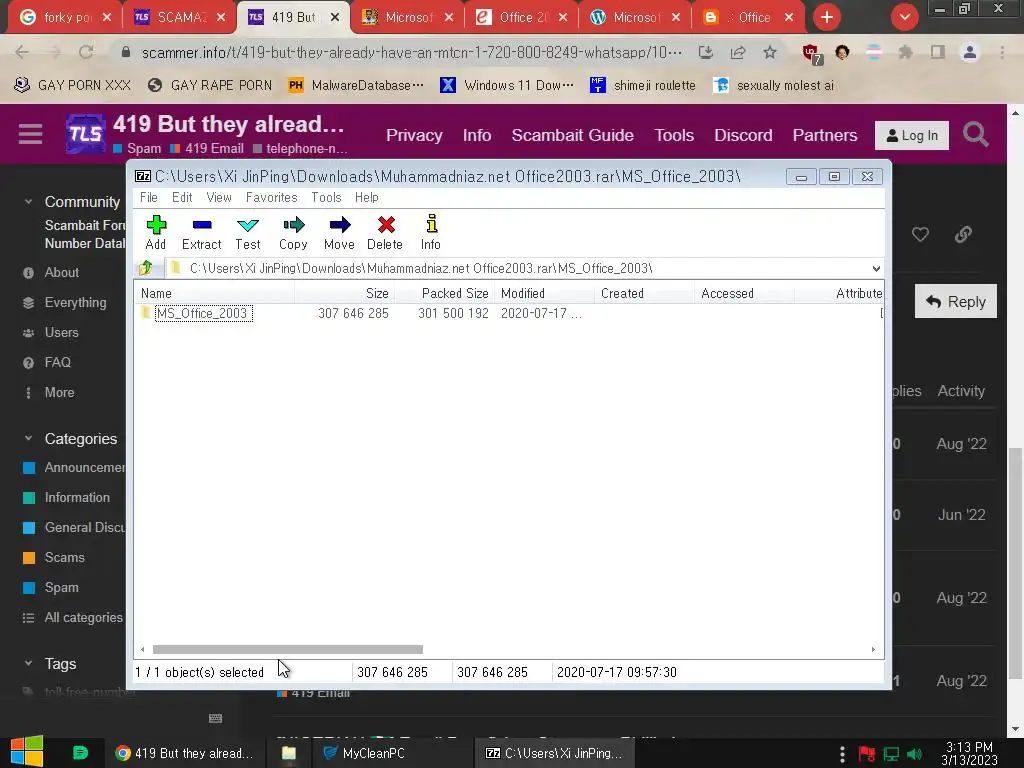This screenshot has width=1024, height=768.
Task: Copy post link with the chain icon
Action: click(963, 234)
